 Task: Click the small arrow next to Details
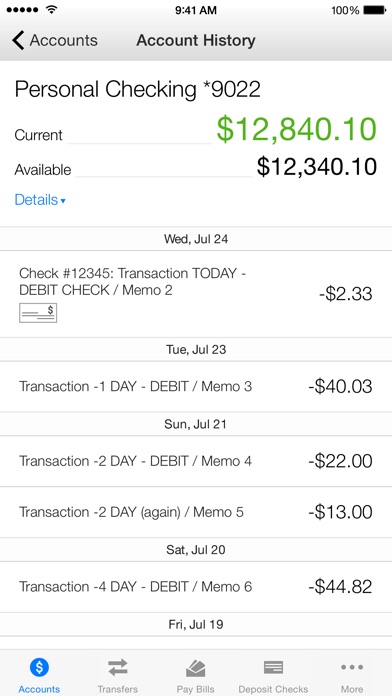pyautogui.click(x=63, y=201)
